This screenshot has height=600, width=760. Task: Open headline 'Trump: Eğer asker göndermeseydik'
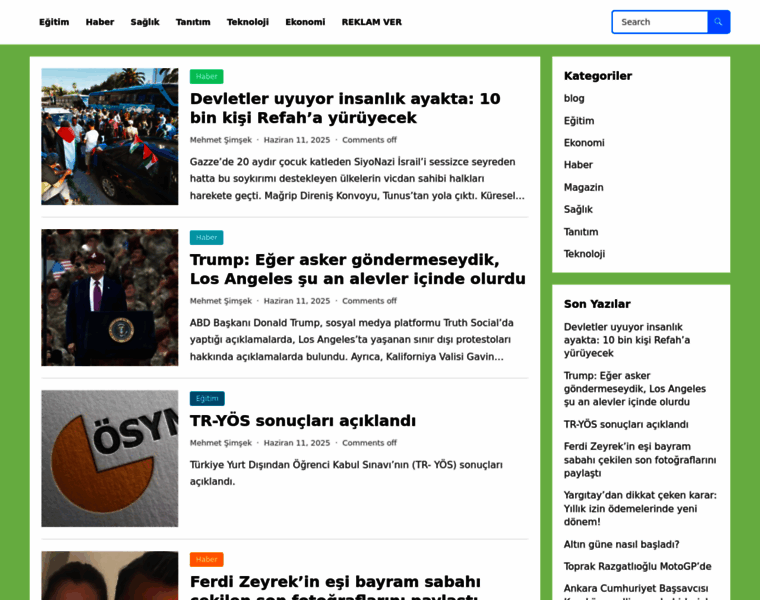pyautogui.click(x=358, y=269)
